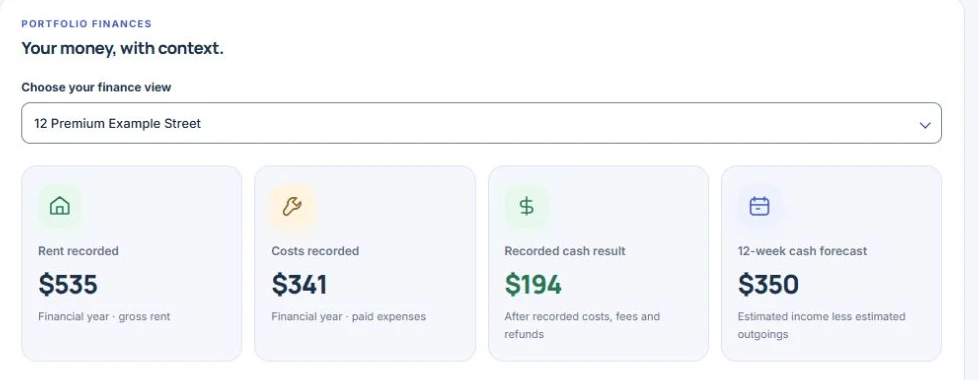Click the 12-week cash forecast label
This screenshot has width=979, height=380.
[802, 251]
